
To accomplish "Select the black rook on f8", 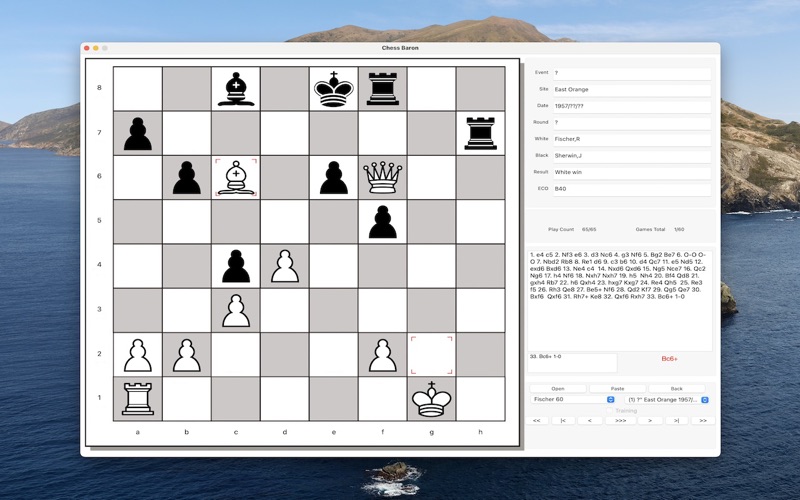I will (x=383, y=89).
